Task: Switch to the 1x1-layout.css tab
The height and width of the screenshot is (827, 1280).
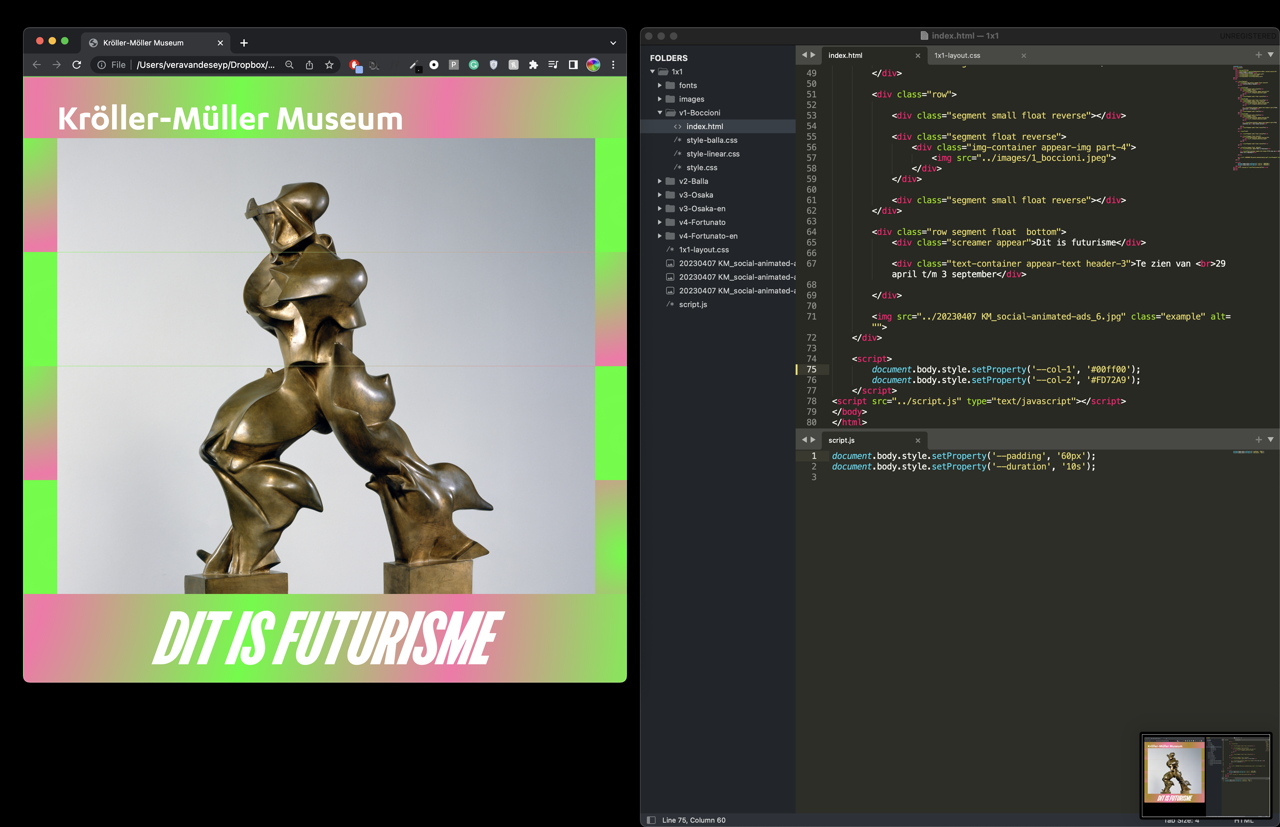Action: click(957, 56)
